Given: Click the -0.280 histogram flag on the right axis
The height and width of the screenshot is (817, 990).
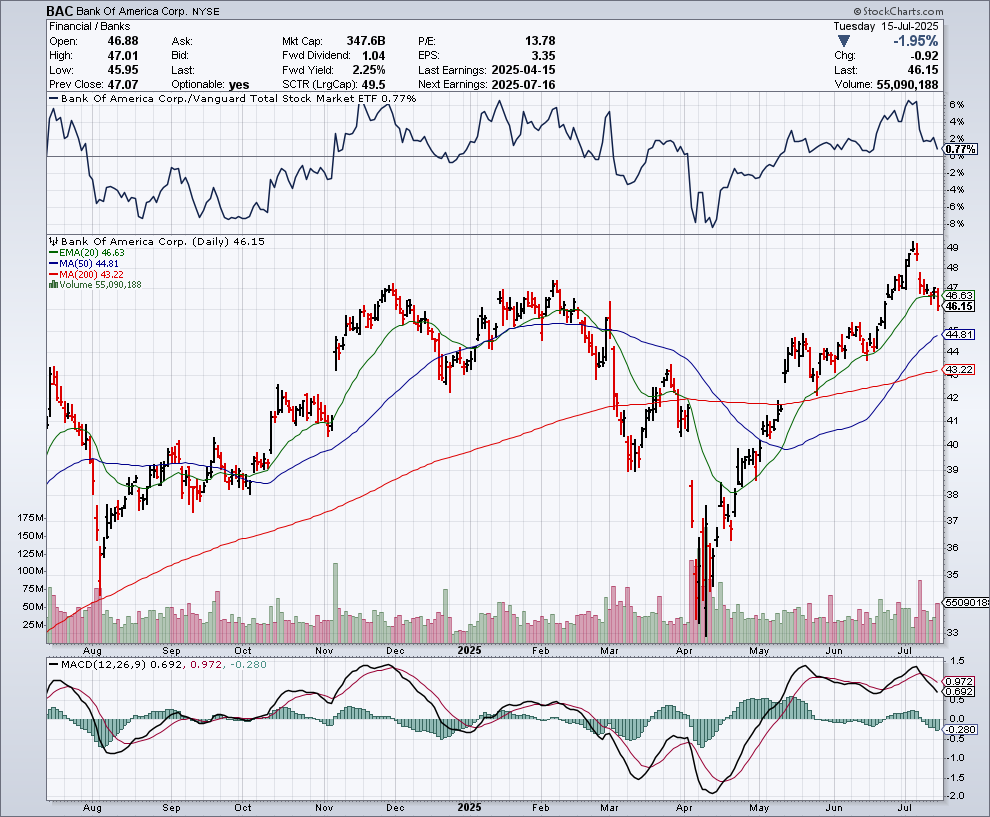Looking at the screenshot, I should point(962,729).
